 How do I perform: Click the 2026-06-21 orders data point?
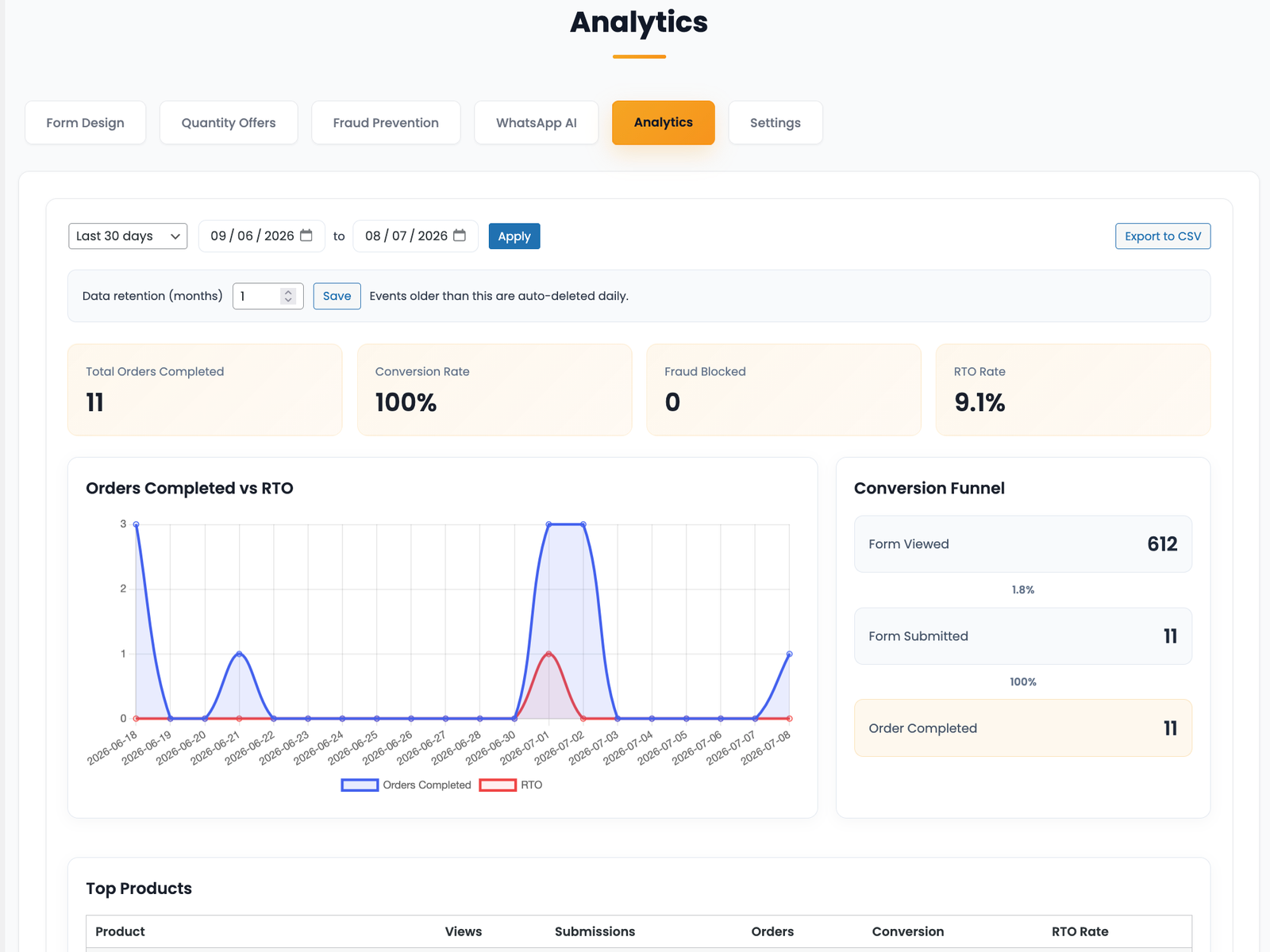(x=239, y=654)
